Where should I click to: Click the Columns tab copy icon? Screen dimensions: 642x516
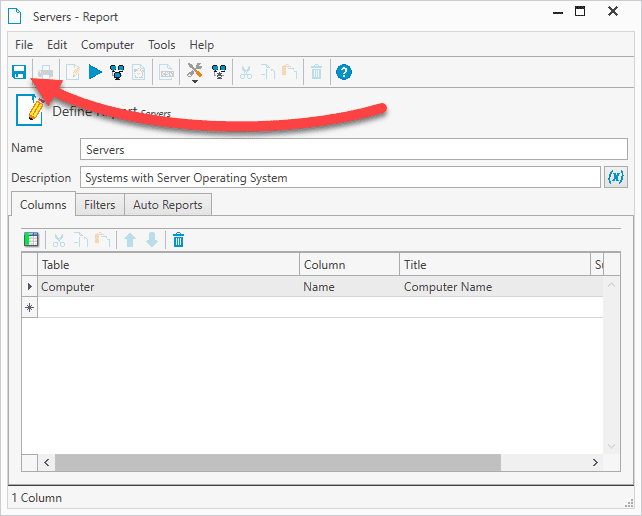click(81, 240)
